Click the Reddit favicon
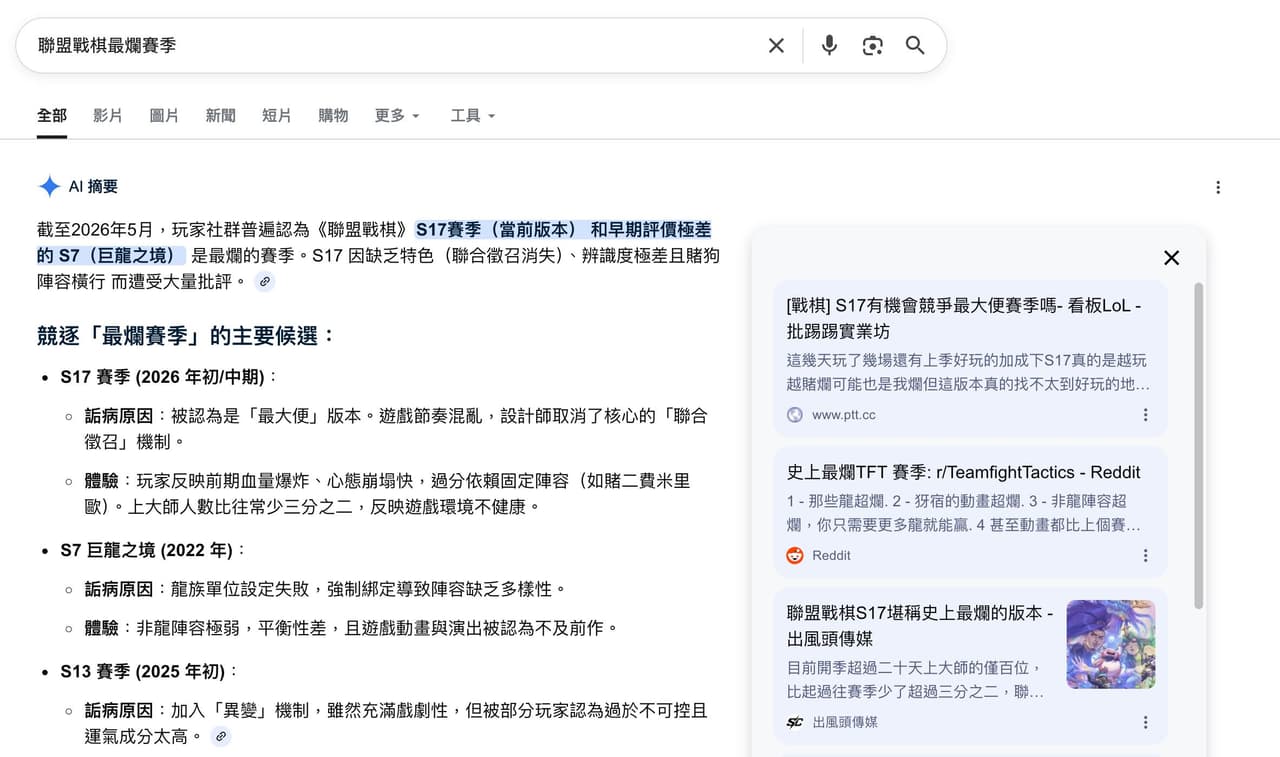 [x=795, y=556]
